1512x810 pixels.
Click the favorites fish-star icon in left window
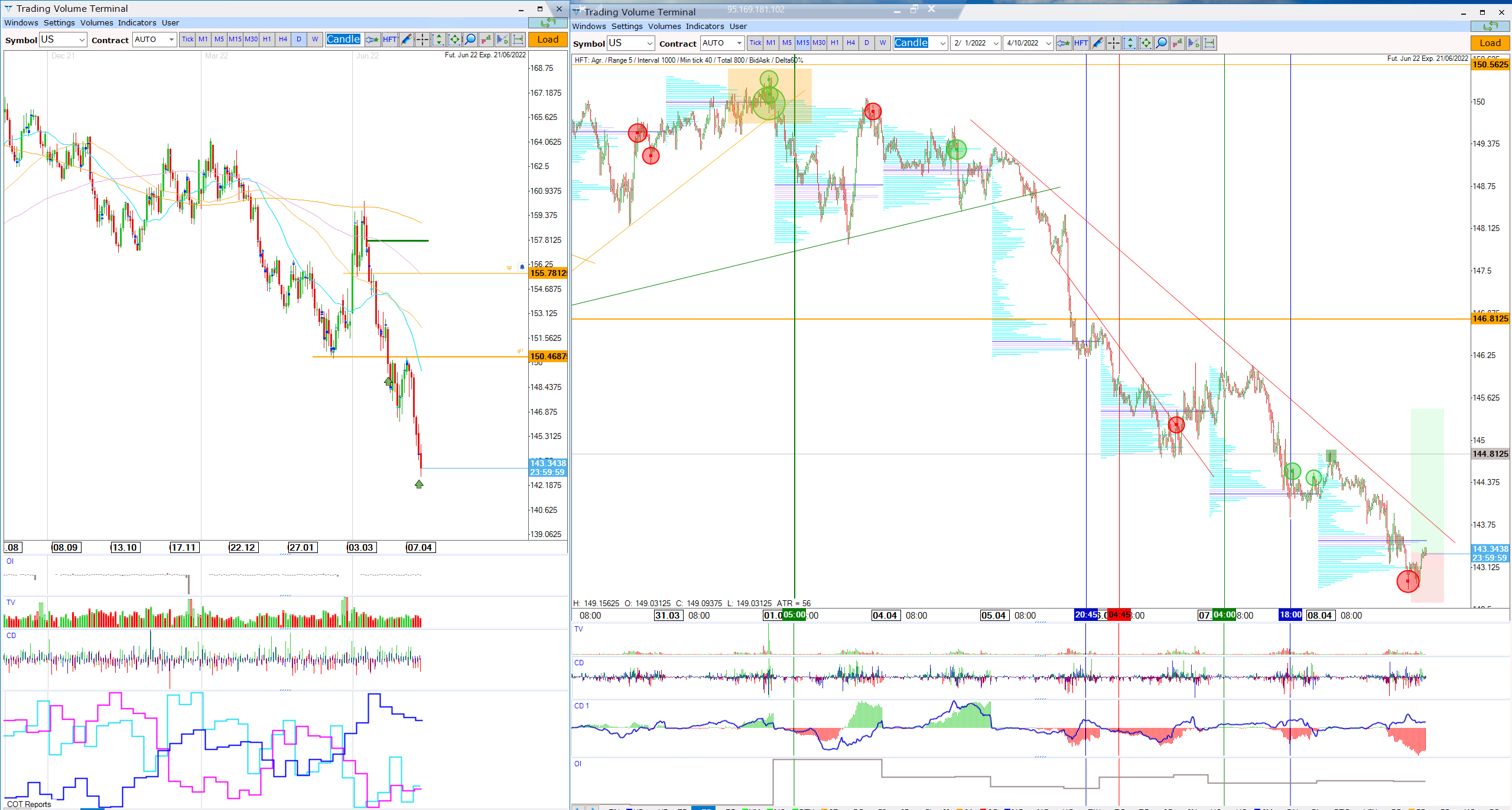pos(372,40)
